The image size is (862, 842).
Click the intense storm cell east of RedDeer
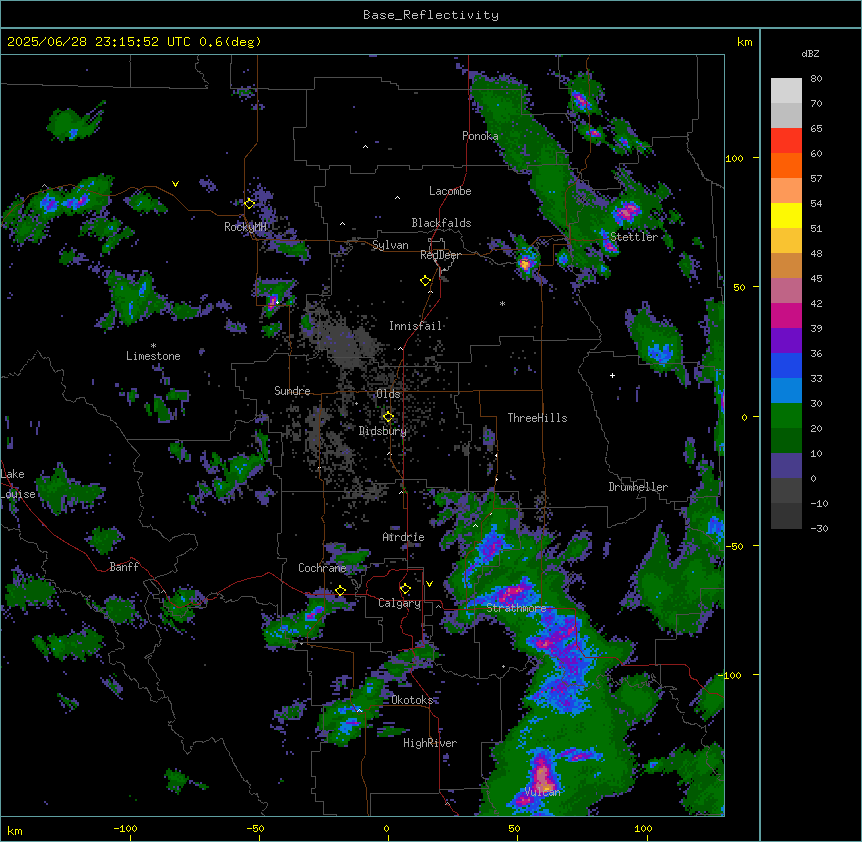526,263
